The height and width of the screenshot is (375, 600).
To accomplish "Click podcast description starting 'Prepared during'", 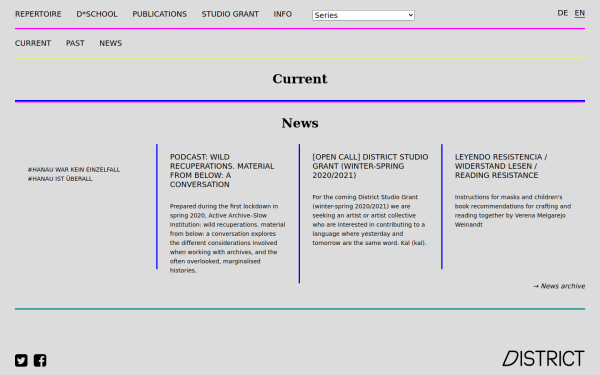I will click(227, 238).
